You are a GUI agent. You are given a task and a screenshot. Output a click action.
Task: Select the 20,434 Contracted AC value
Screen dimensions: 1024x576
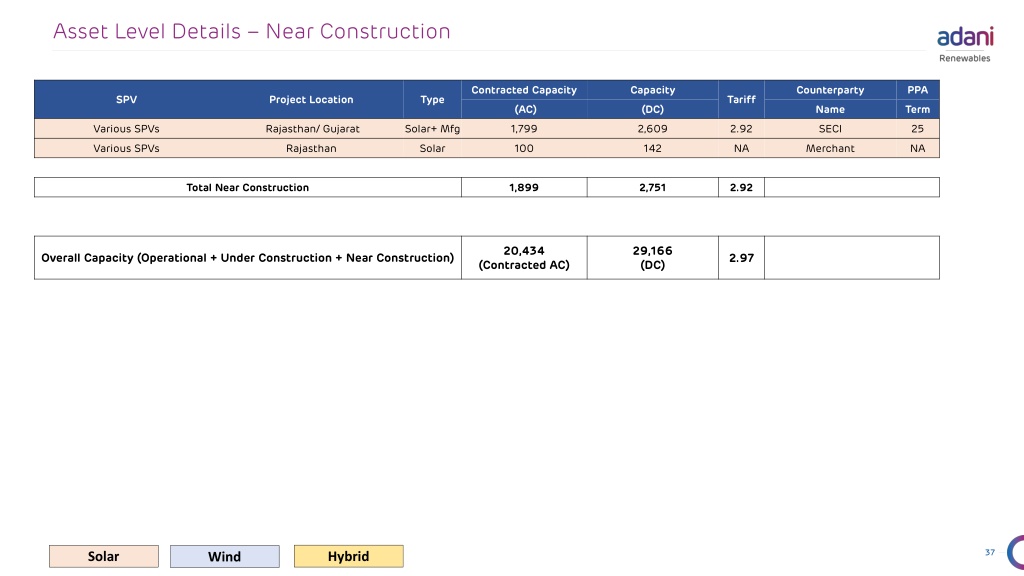(x=524, y=258)
